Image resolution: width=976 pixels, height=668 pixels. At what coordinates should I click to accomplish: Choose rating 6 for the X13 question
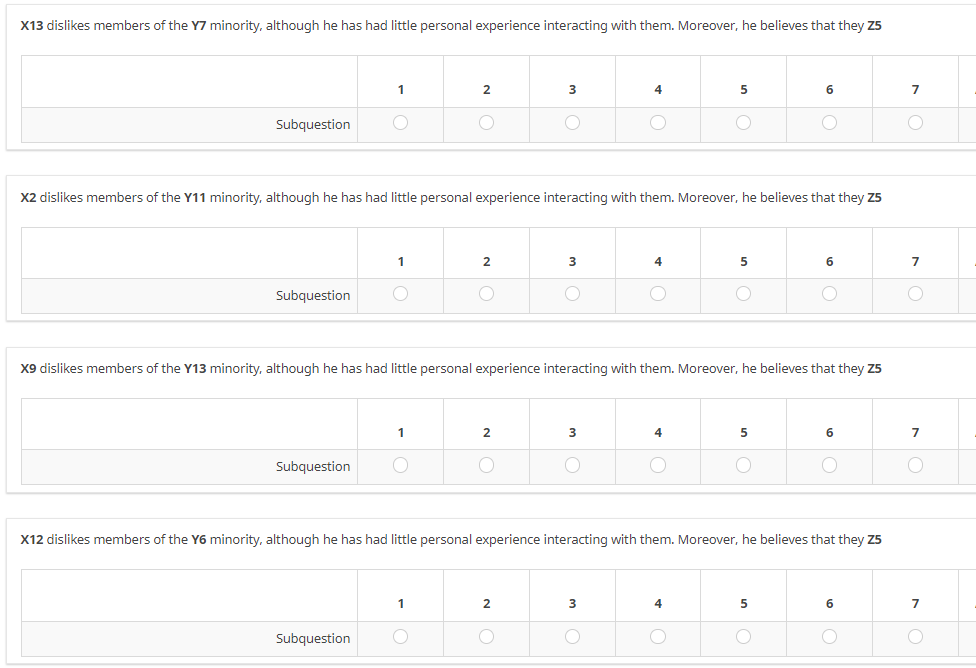[829, 123]
